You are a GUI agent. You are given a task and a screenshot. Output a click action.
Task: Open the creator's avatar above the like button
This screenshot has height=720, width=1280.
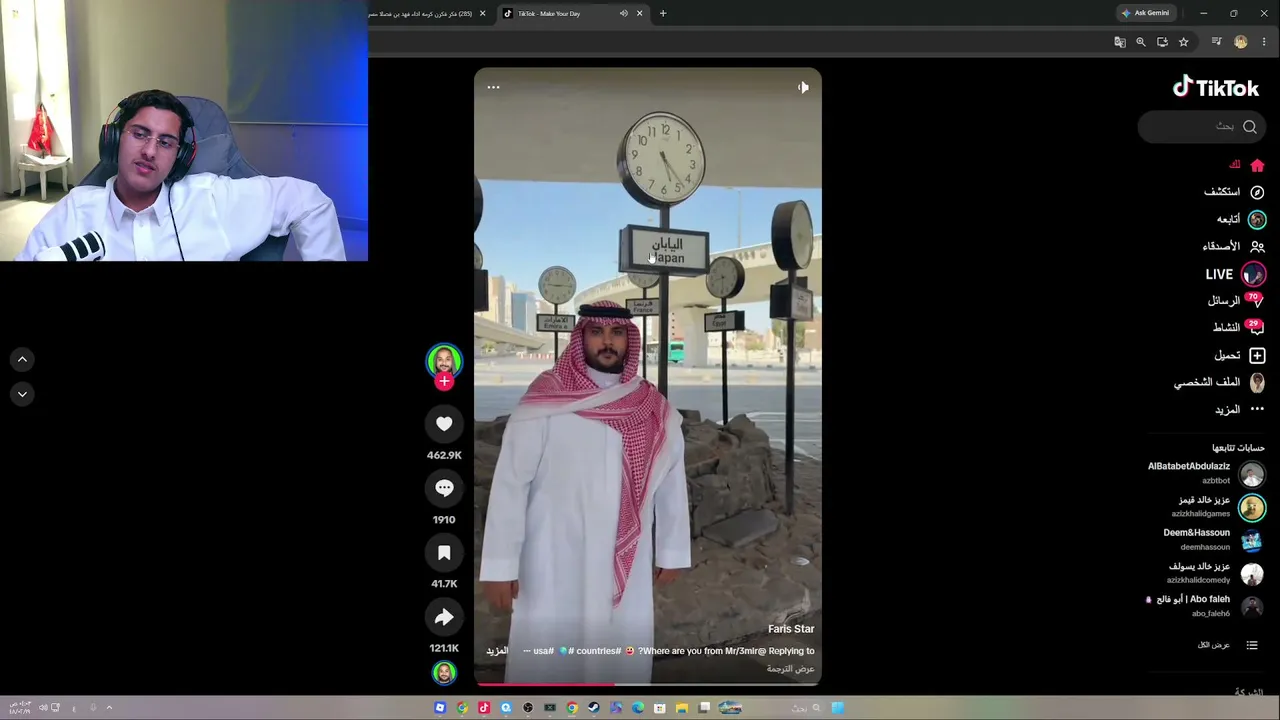(x=444, y=359)
